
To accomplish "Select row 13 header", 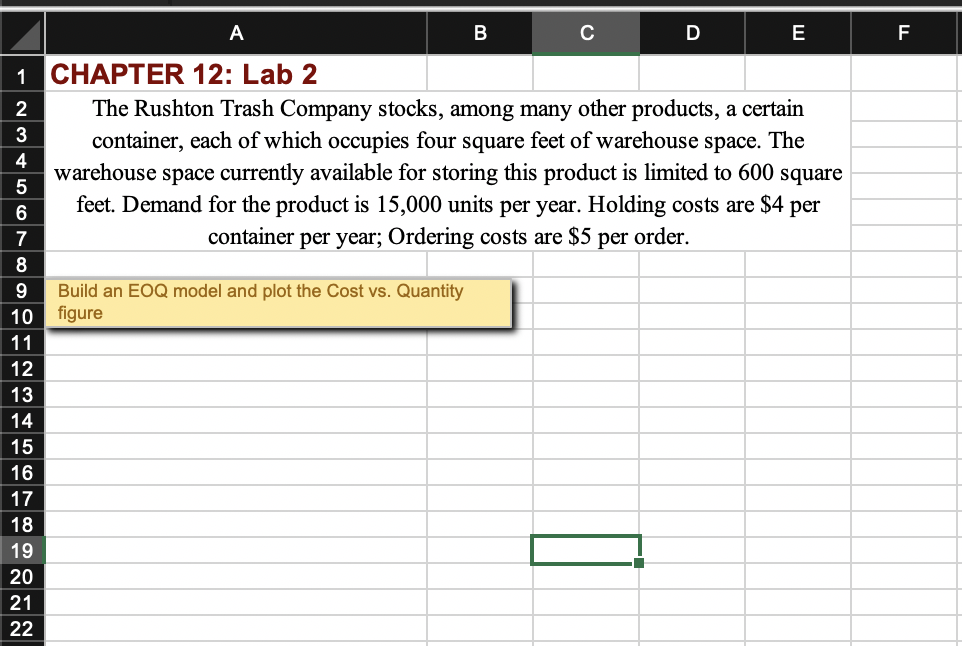I will [22, 394].
